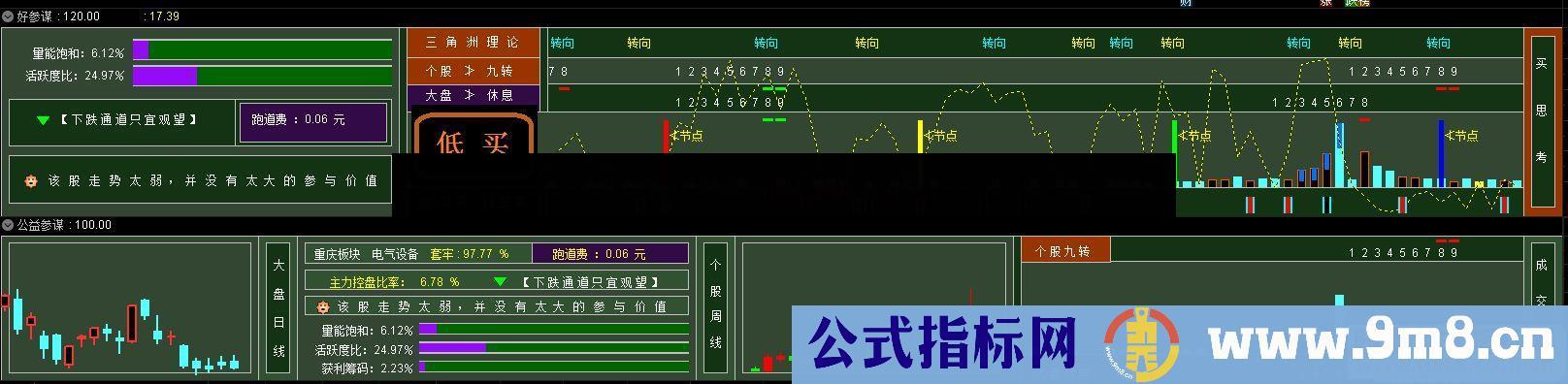
Task: Open the 三角洲理论 header button
Action: point(473,43)
